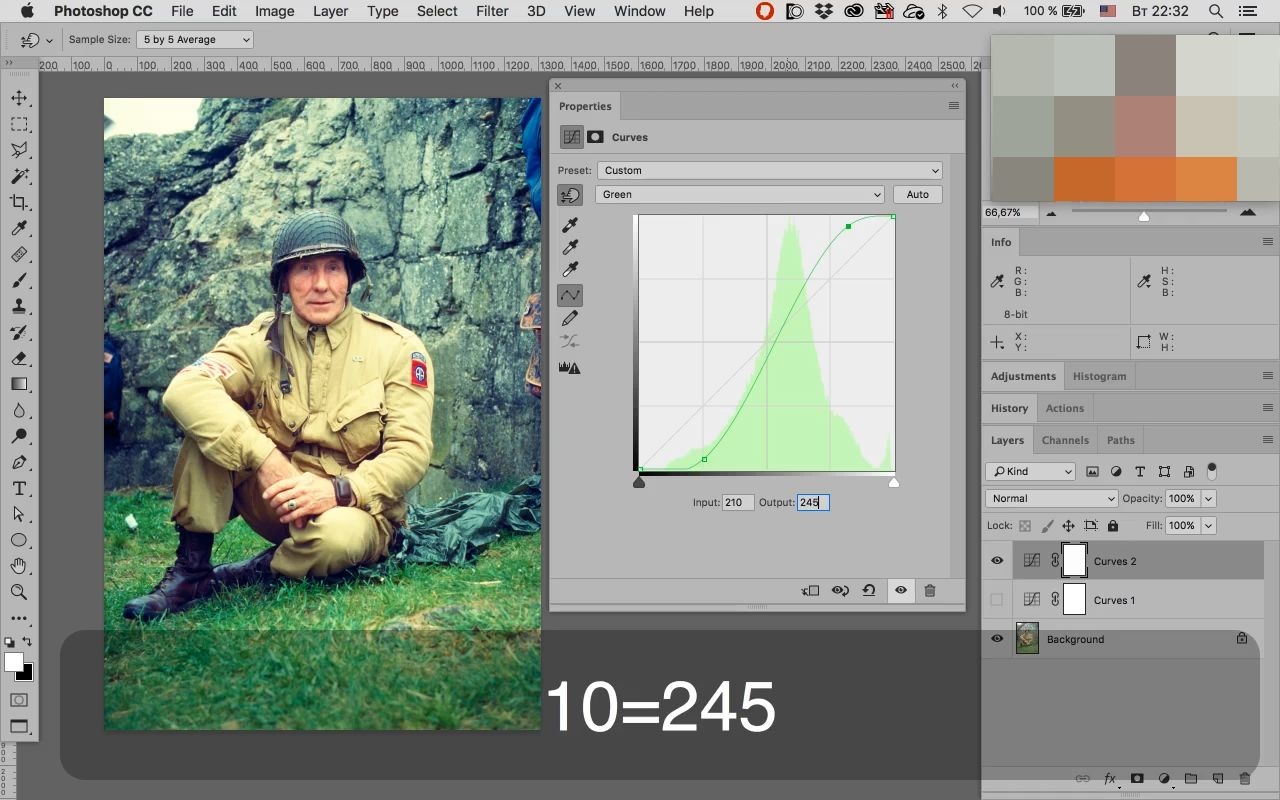Delete the adjustment layer from Properties panel
Screen dimensions: 1280x800
point(930,591)
